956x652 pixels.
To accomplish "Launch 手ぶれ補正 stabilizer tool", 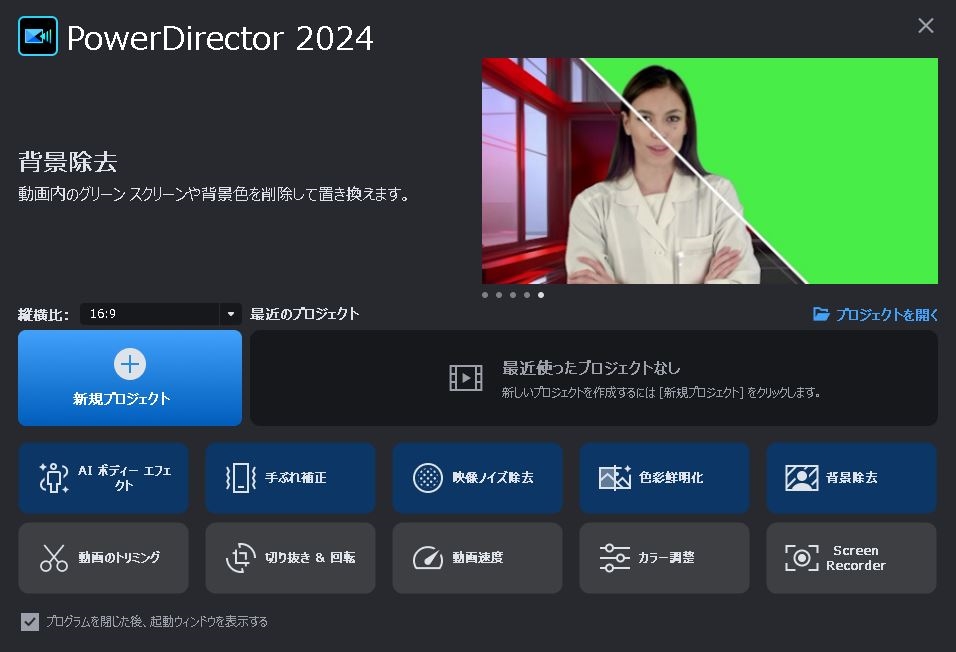I will pos(290,478).
